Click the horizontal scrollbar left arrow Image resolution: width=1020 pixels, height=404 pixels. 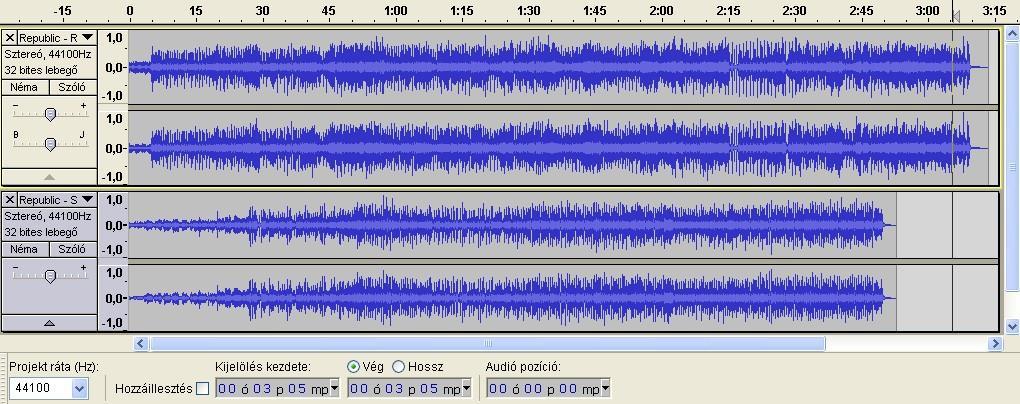(141, 343)
